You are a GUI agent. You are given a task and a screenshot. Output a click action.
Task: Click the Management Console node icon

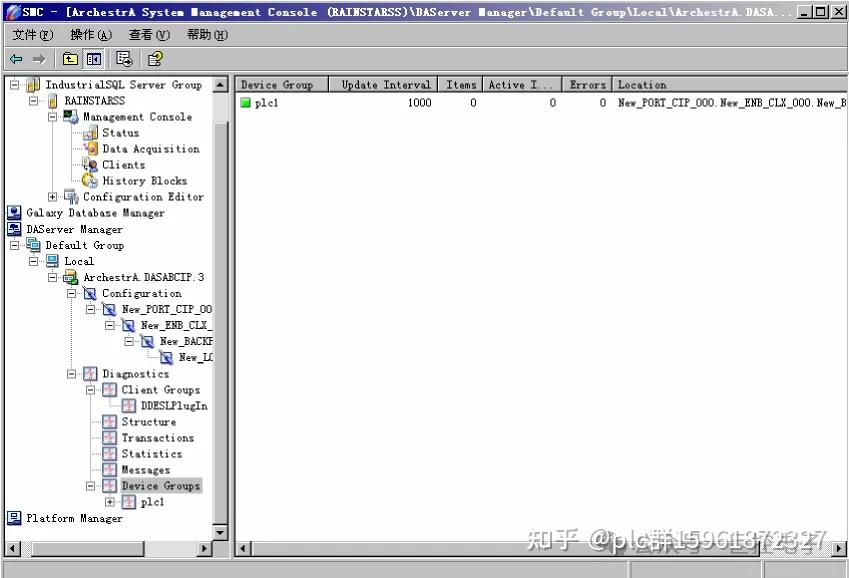71,117
